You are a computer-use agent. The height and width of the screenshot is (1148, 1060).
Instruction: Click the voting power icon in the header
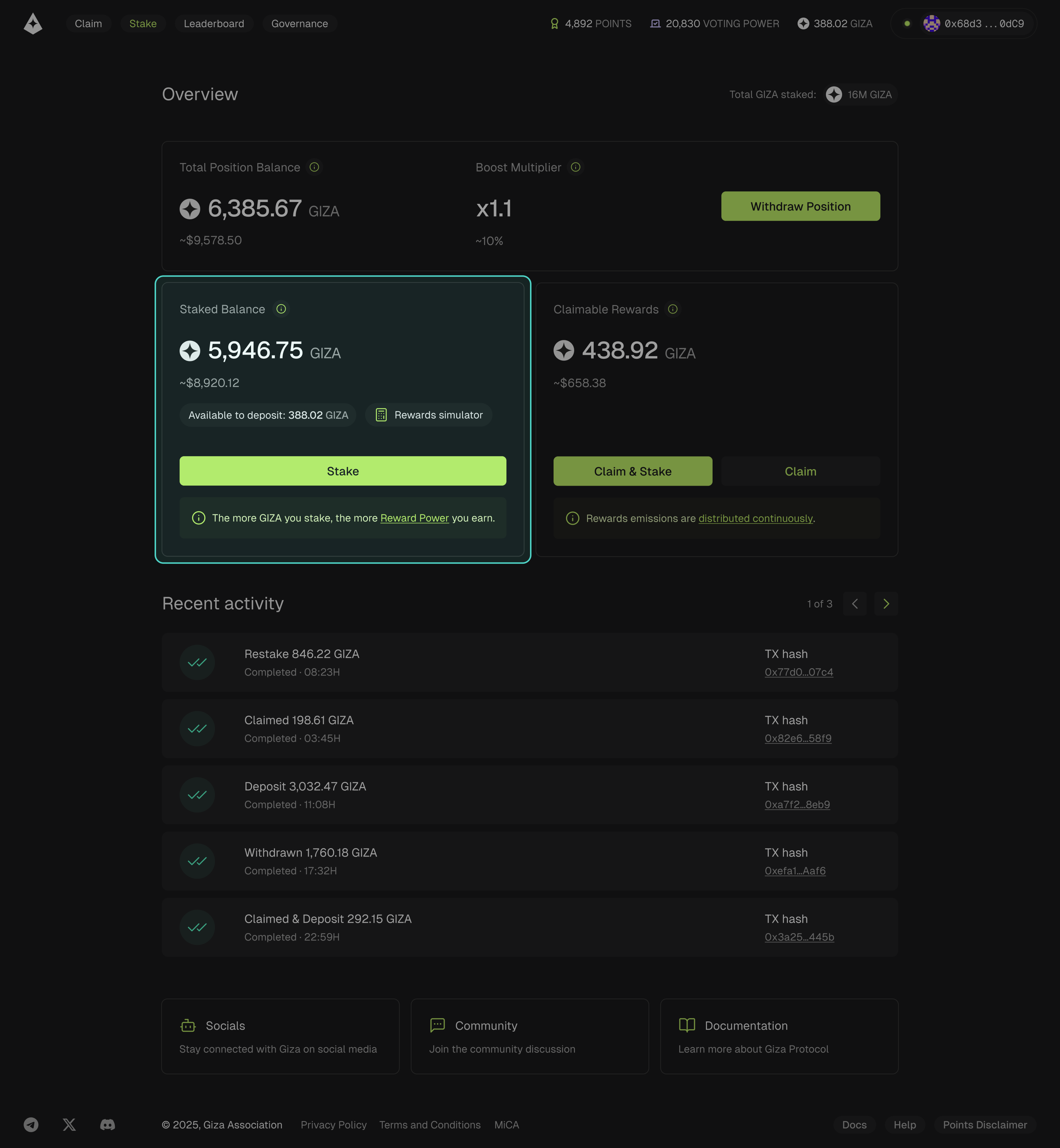[655, 24]
